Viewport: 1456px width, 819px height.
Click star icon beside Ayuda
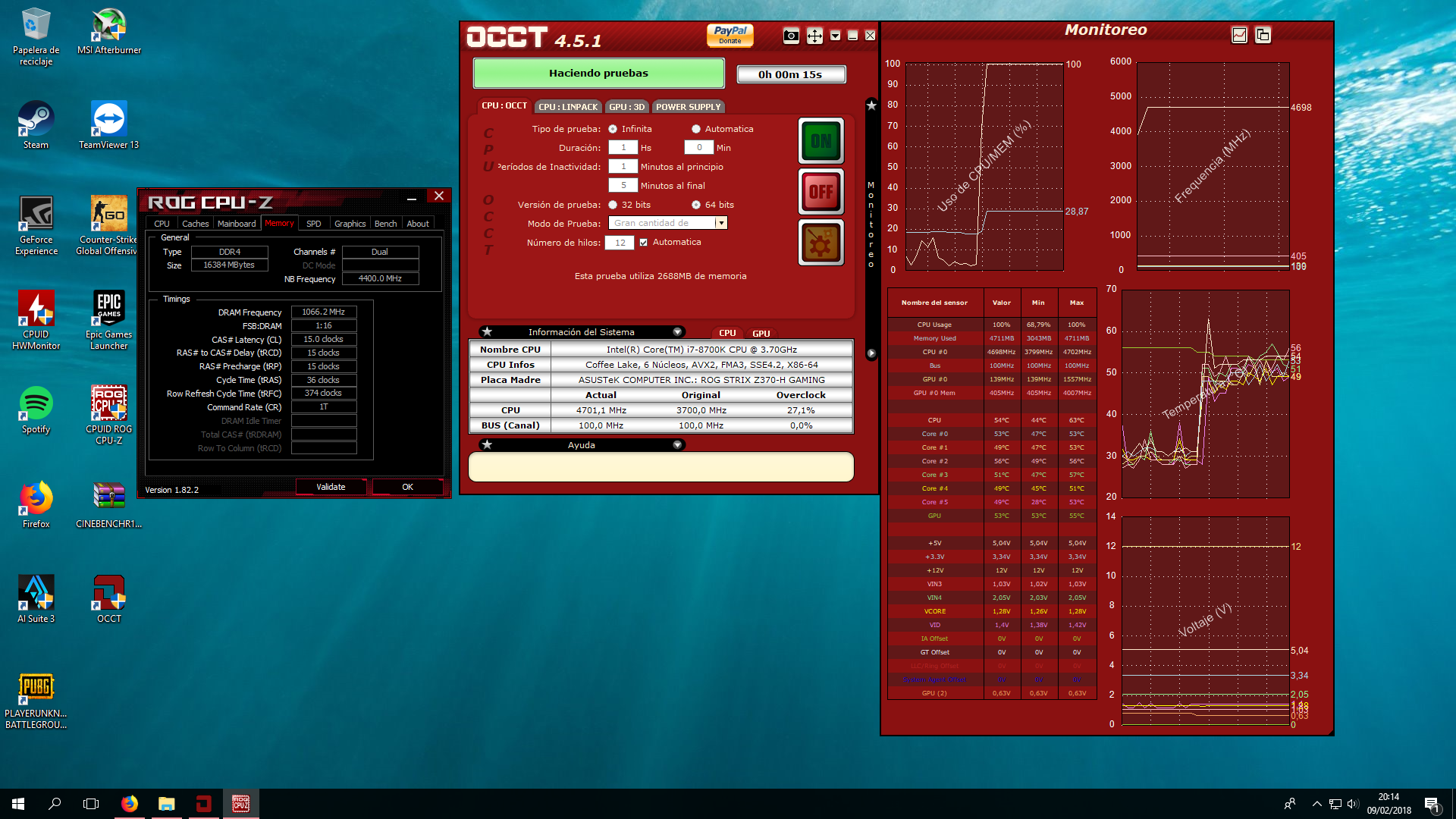[488, 445]
